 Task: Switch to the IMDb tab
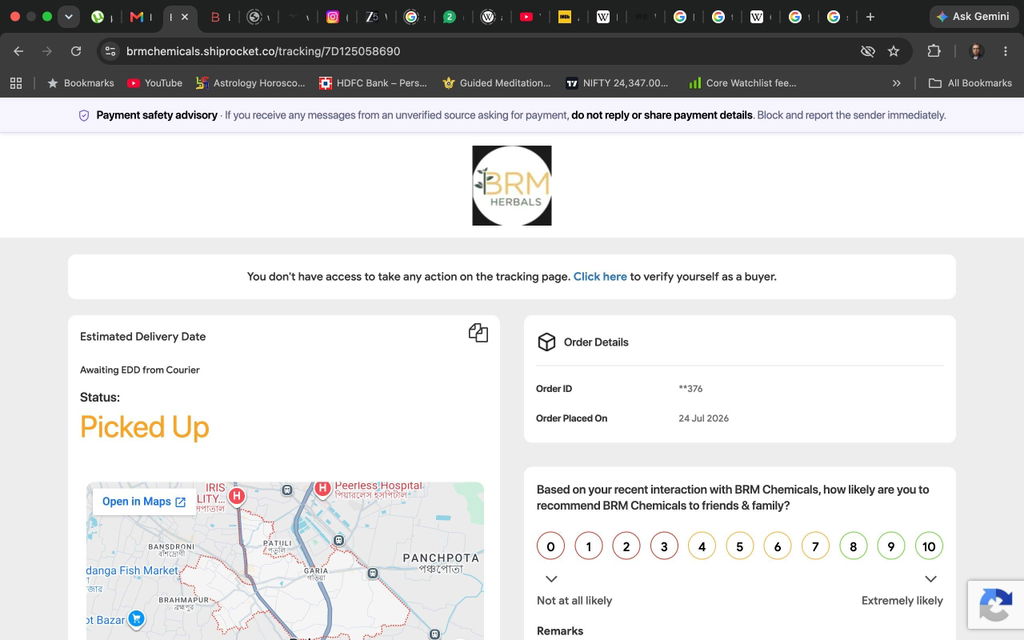coord(565,17)
